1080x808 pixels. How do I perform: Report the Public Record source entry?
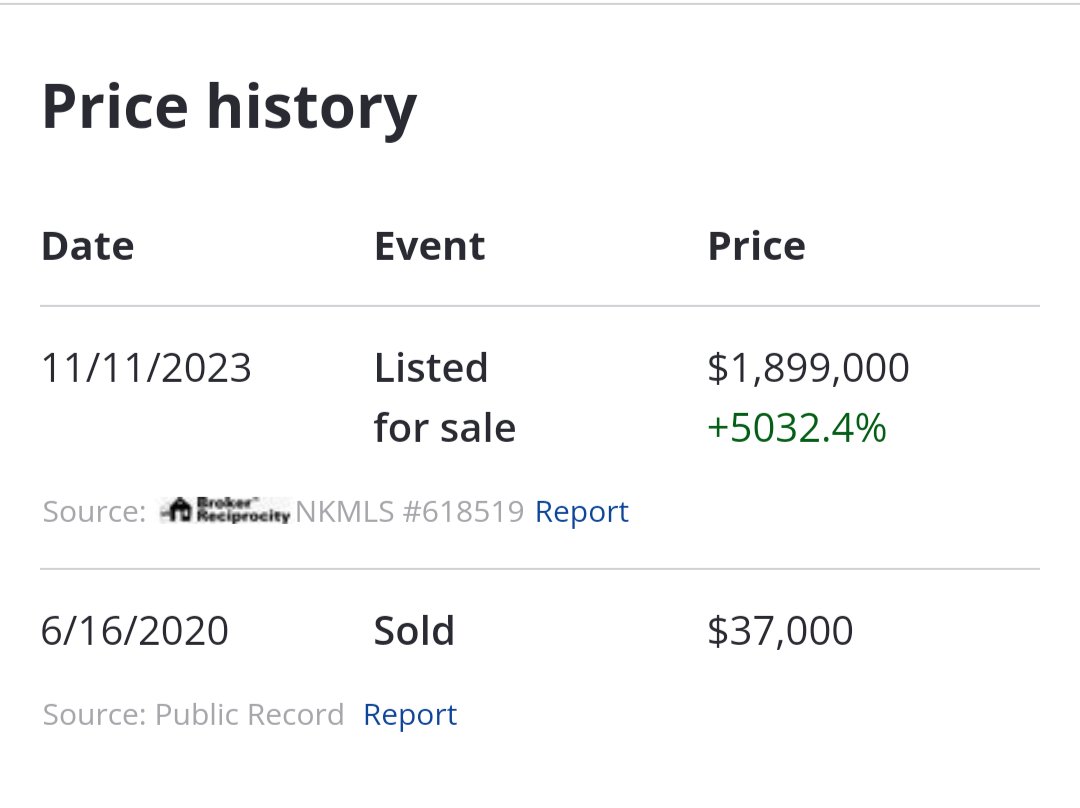tap(410, 715)
